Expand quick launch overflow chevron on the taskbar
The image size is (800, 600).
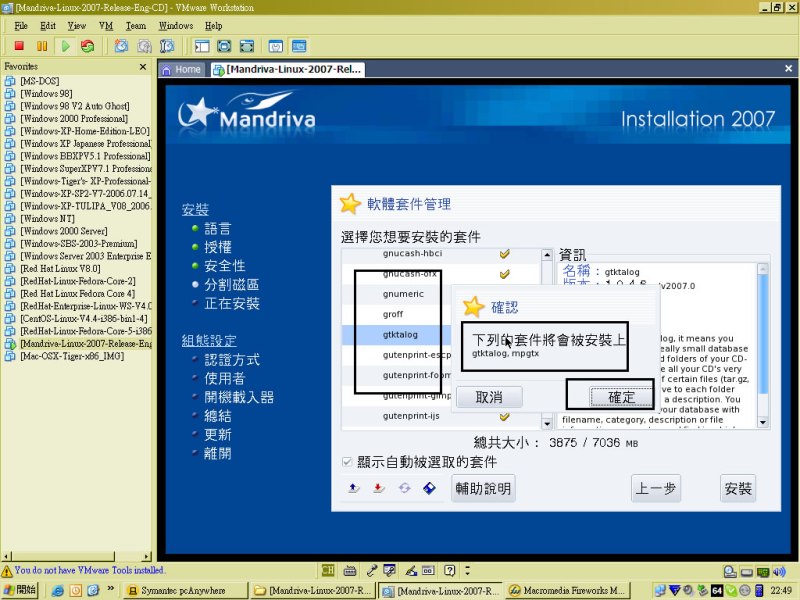pyautogui.click(x=111, y=589)
